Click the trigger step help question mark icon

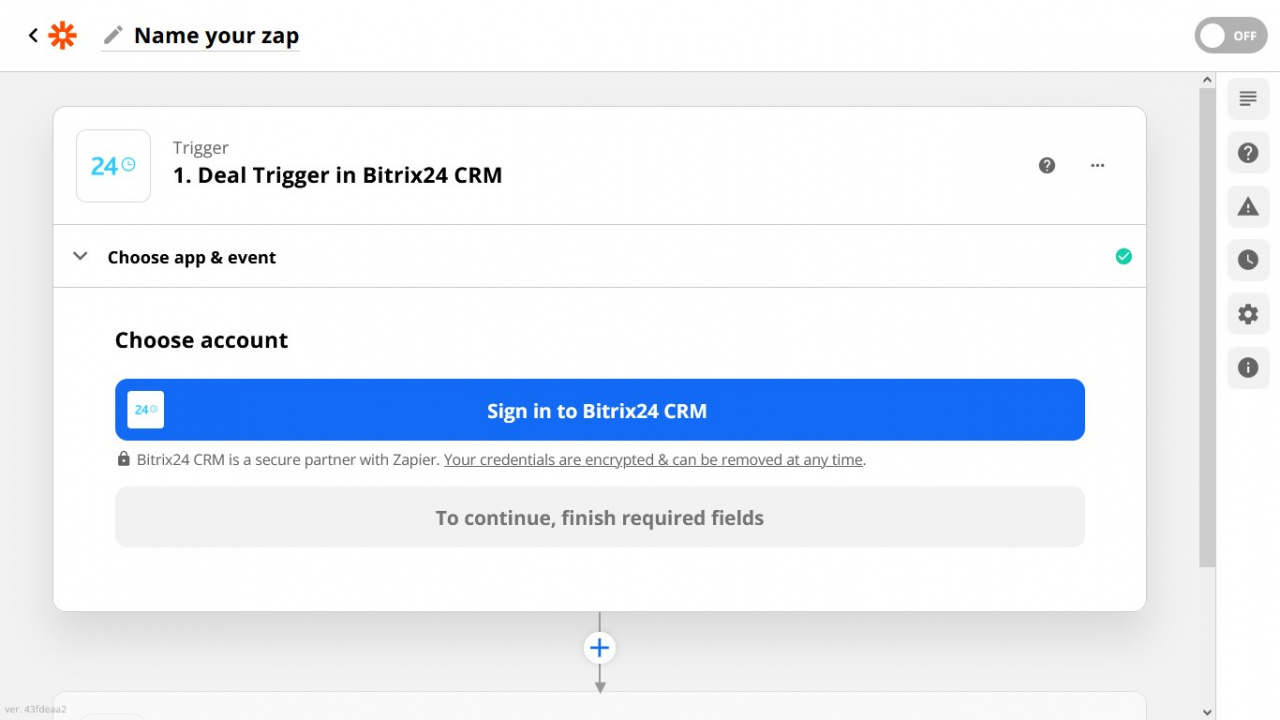click(x=1047, y=166)
